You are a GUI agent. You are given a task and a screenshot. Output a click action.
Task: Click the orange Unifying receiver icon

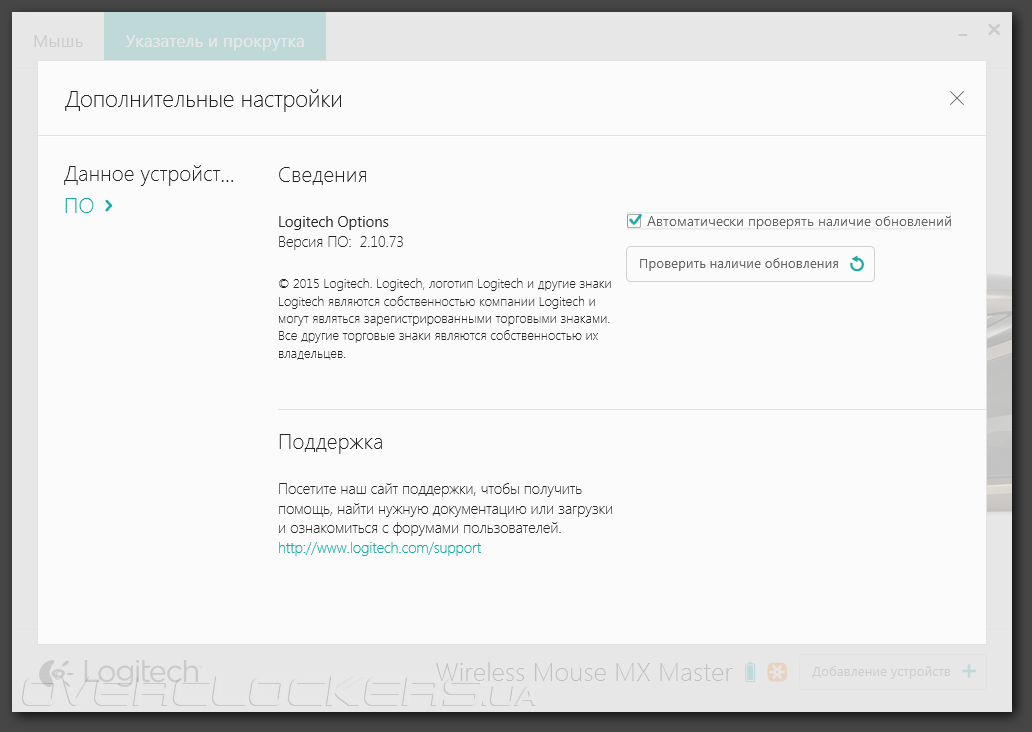point(777,672)
